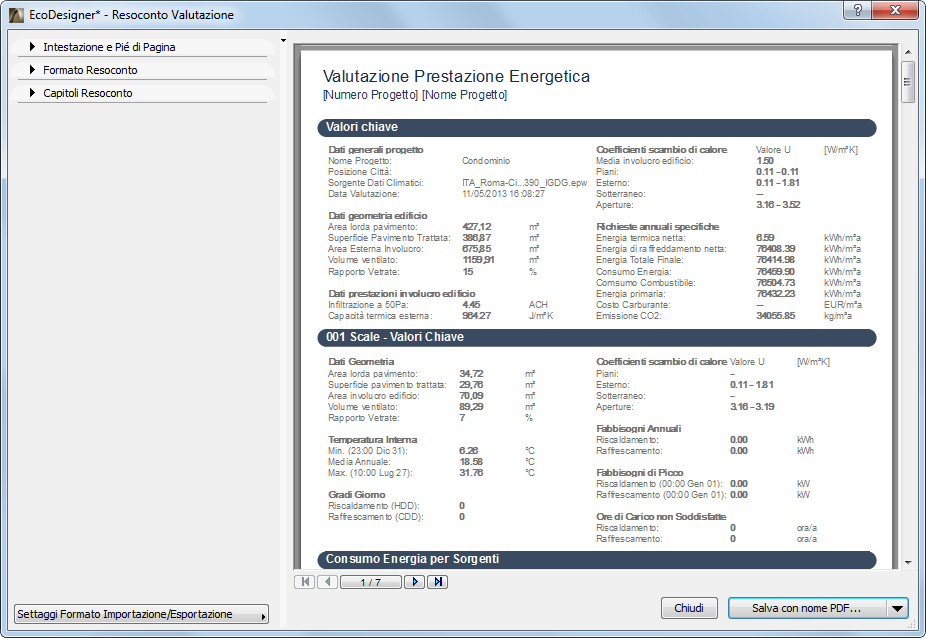This screenshot has width=926, height=638.
Task: Click the Data Valutazione date value
Action: [503, 194]
